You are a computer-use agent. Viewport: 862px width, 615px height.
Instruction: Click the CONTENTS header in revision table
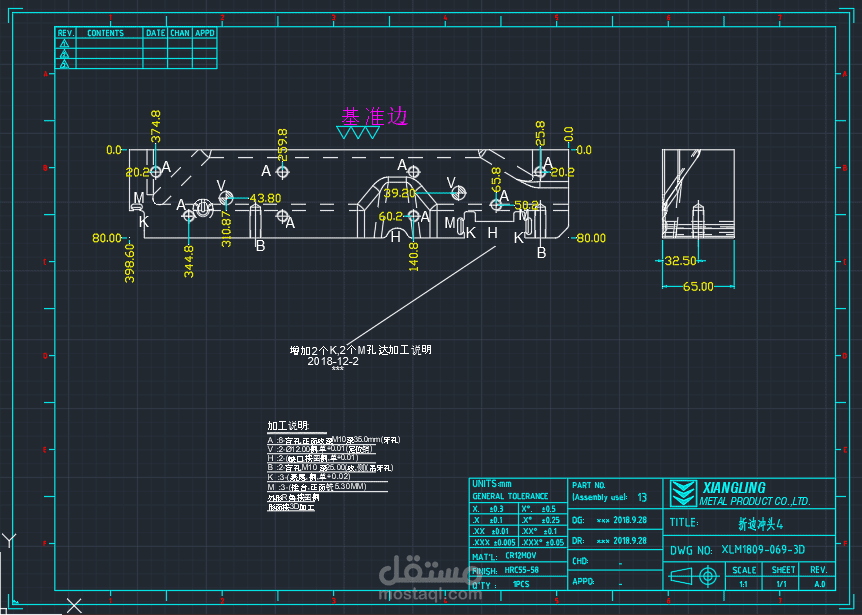click(106, 33)
